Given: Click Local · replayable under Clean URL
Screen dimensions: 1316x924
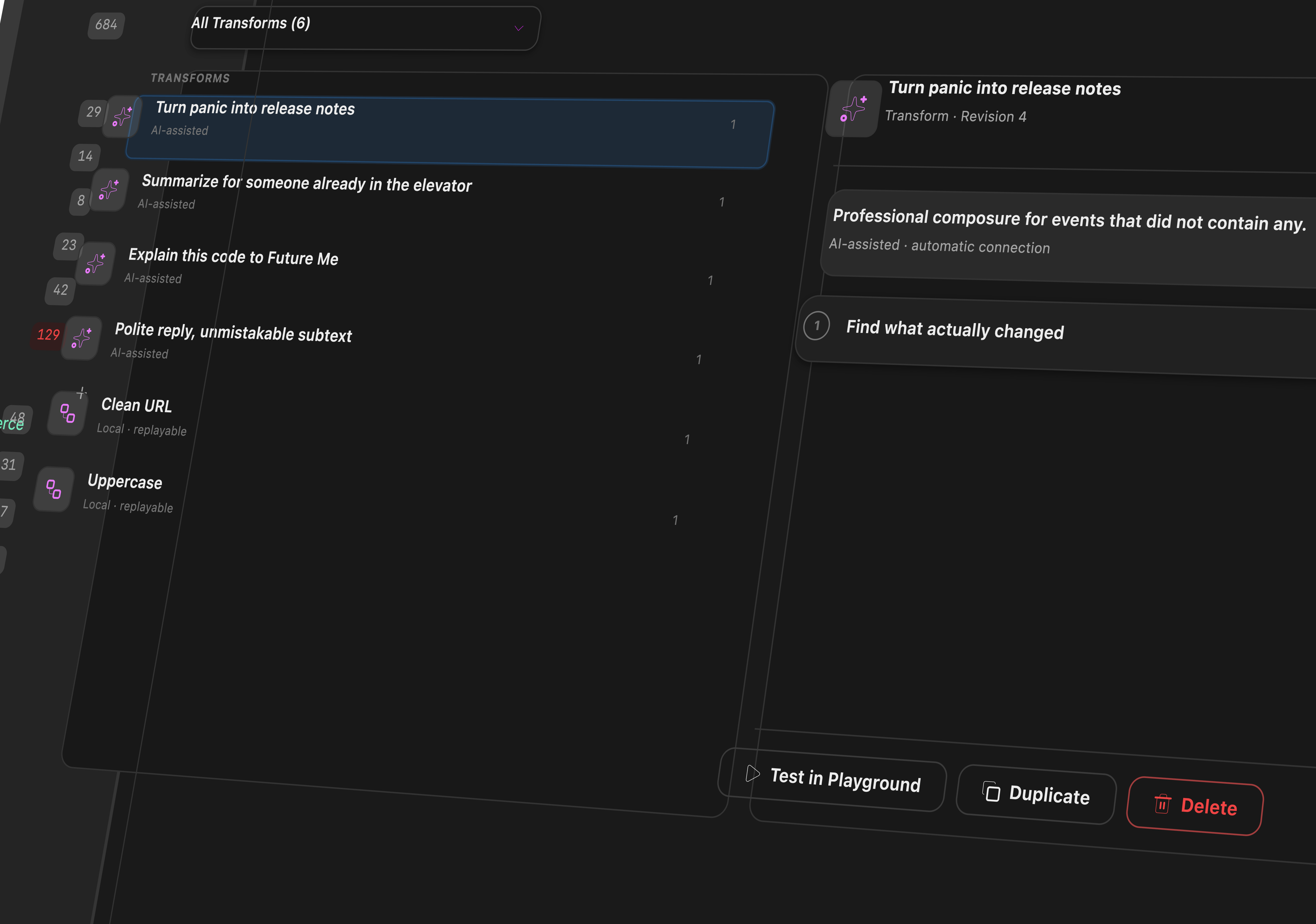Looking at the screenshot, I should (x=142, y=430).
